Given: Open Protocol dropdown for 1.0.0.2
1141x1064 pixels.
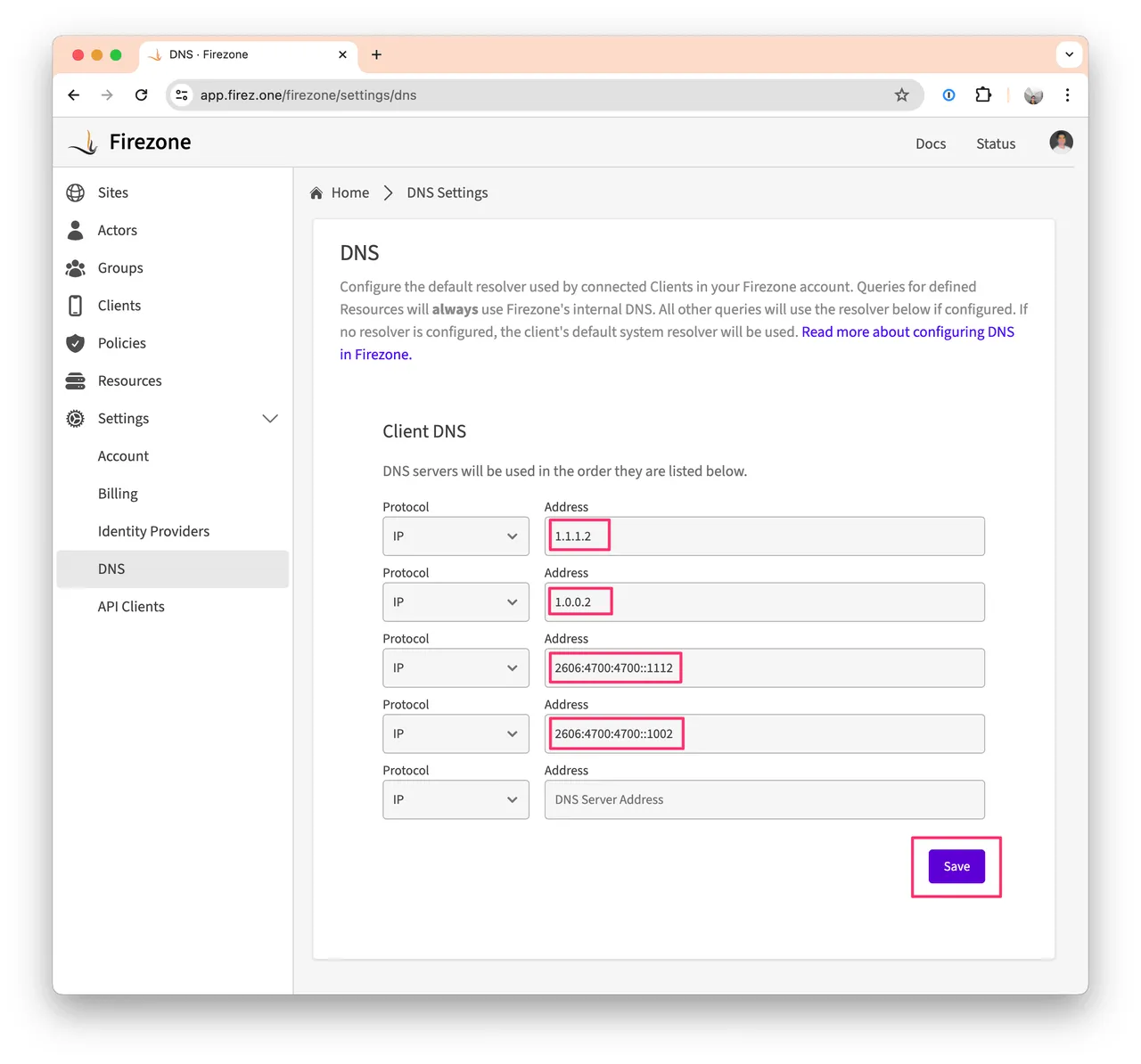Looking at the screenshot, I should point(456,602).
